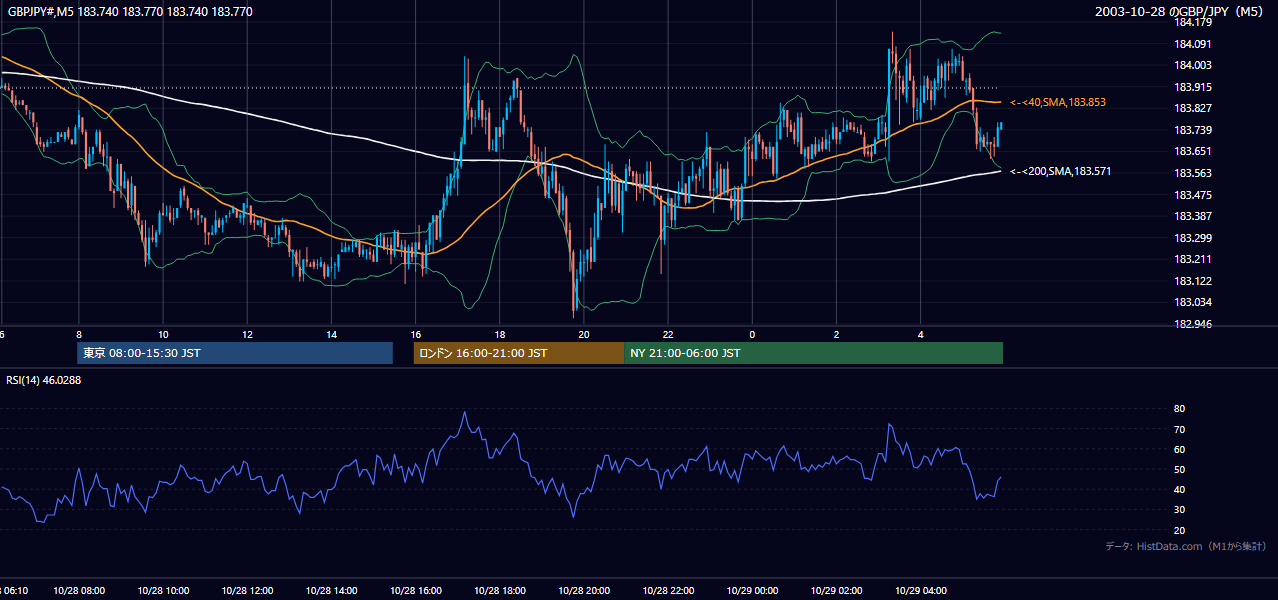
Task: Click hour tick '20' under price chart
Action: coord(584,334)
